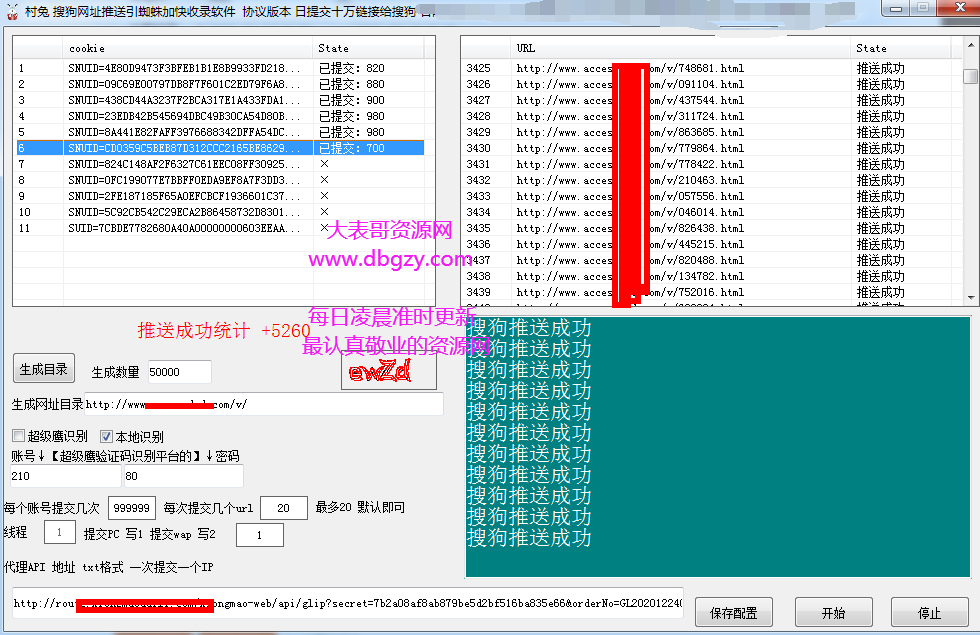The height and width of the screenshot is (635, 980).
Task: Enable the 超级鹰识别 checkbox
Action: pyautogui.click(x=18, y=436)
